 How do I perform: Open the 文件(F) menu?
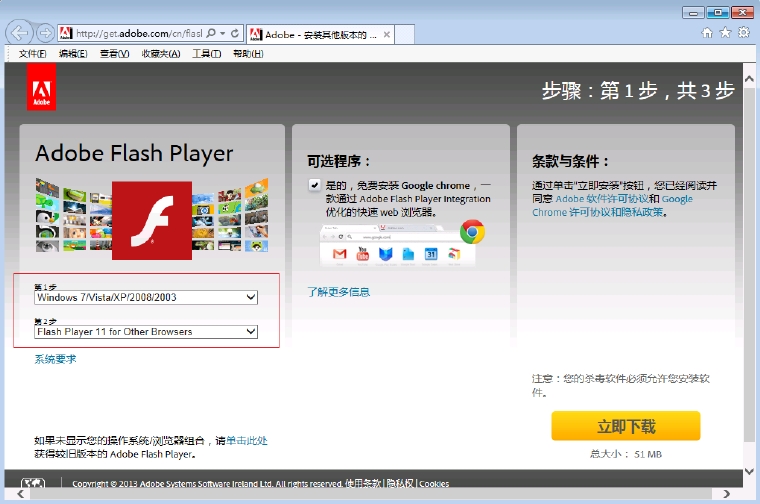point(32,54)
